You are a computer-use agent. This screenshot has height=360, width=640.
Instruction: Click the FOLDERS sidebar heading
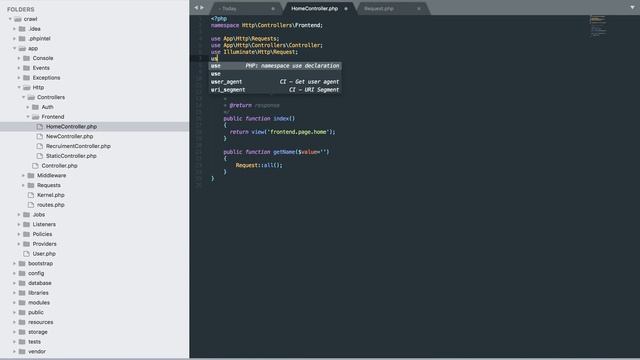[x=20, y=9]
